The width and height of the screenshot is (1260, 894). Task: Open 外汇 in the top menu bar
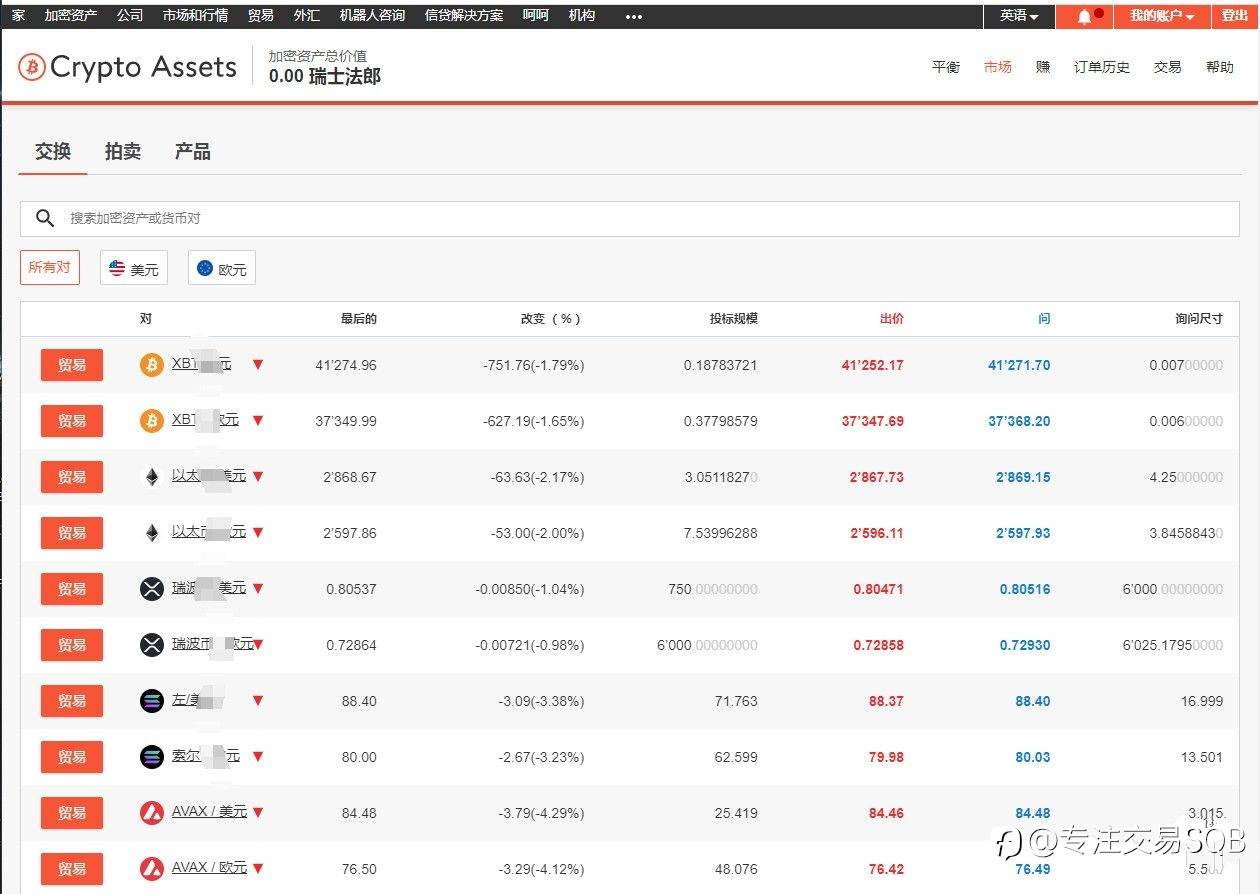tap(307, 16)
